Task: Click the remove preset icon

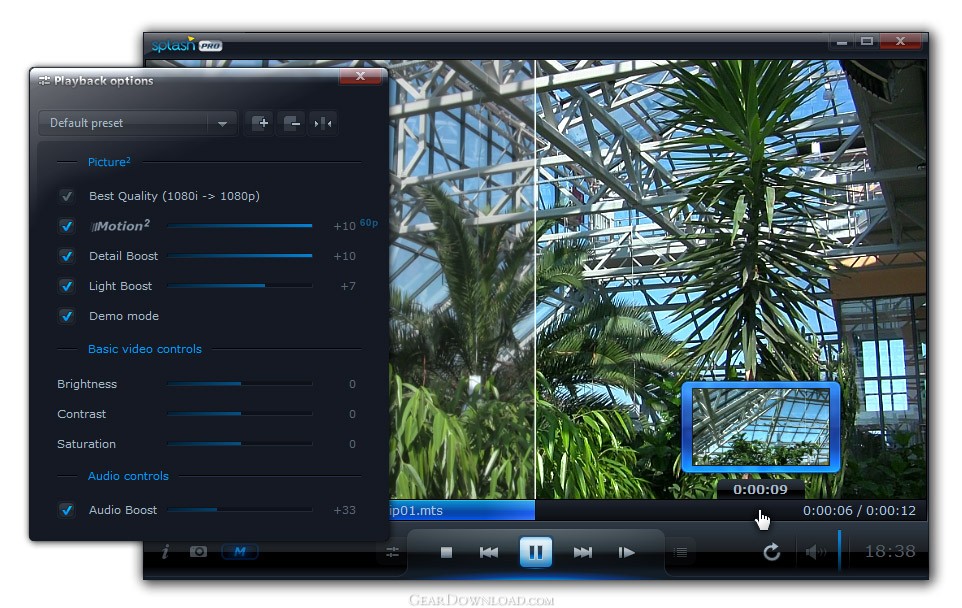Action: 291,123
